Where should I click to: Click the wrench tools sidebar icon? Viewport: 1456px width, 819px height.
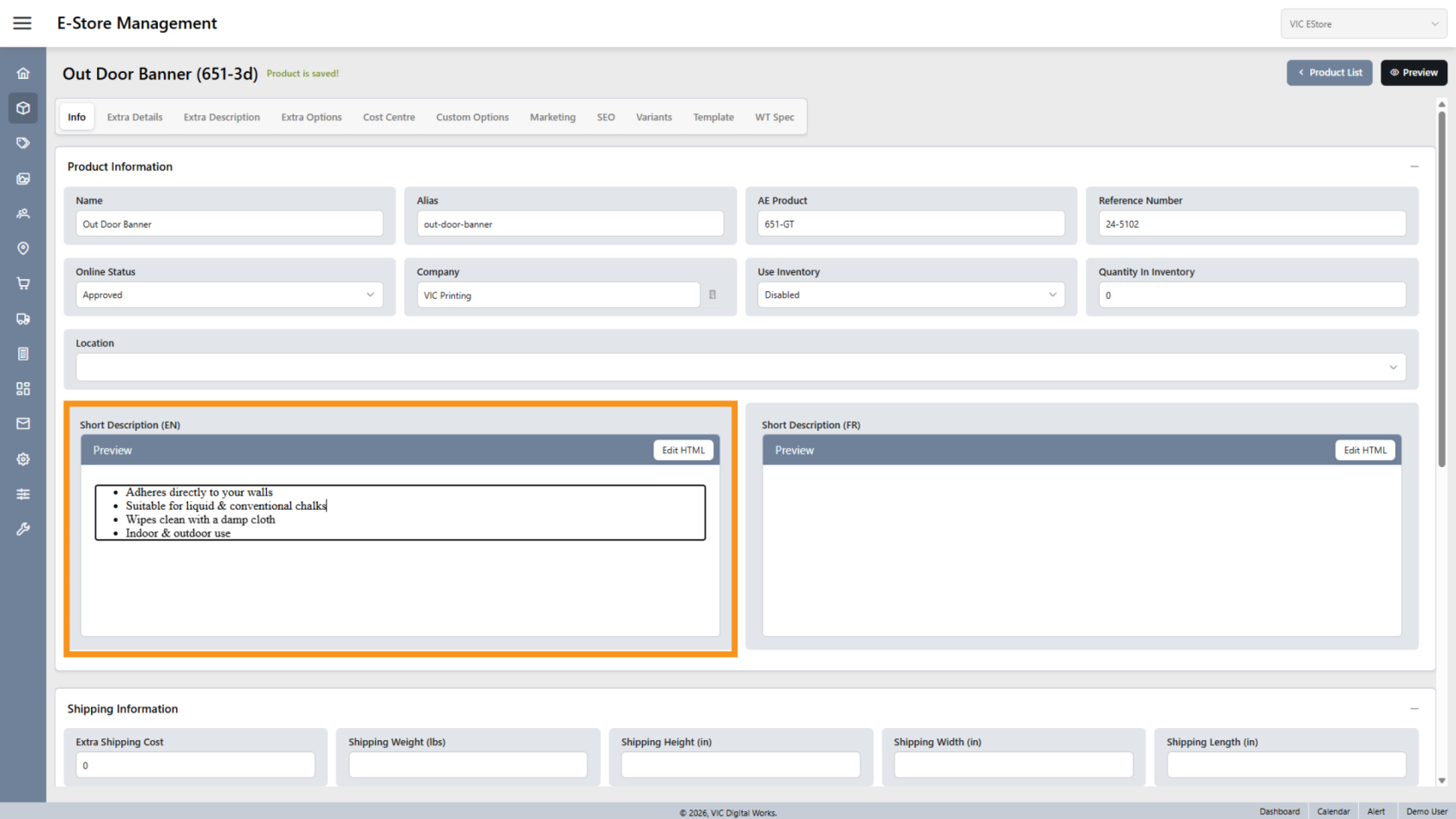[23, 529]
